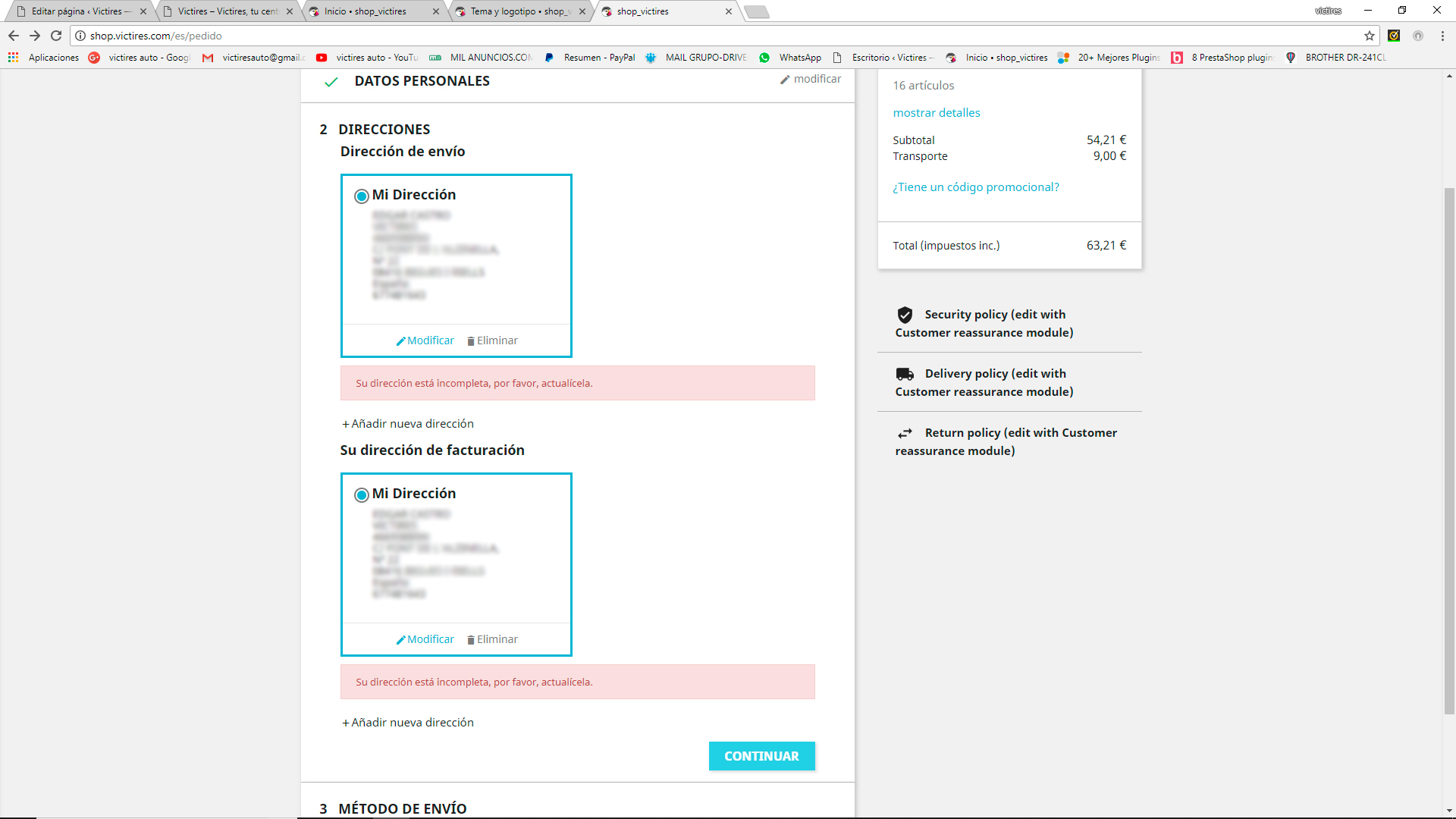Screen dimensions: 1456x819
Task: Select Mi Dirección shipping radio button
Action: click(362, 196)
